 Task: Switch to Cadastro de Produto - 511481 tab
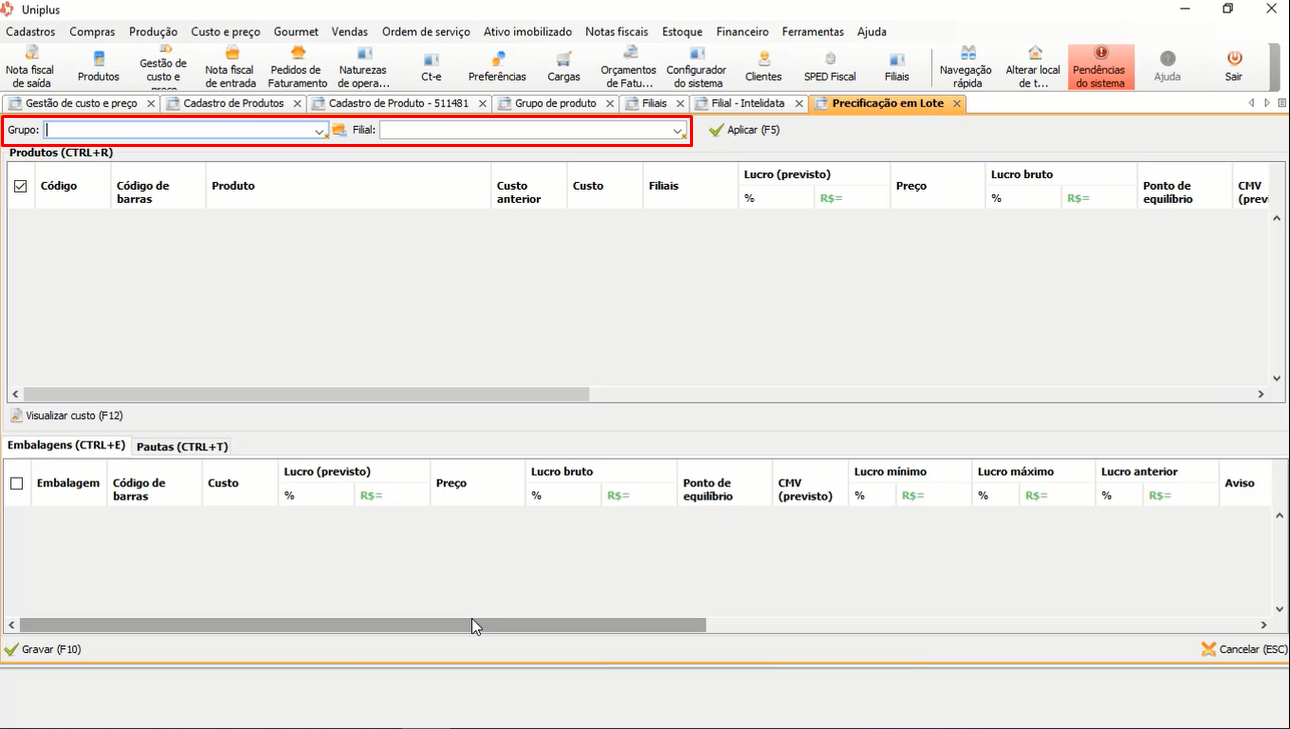tap(399, 103)
